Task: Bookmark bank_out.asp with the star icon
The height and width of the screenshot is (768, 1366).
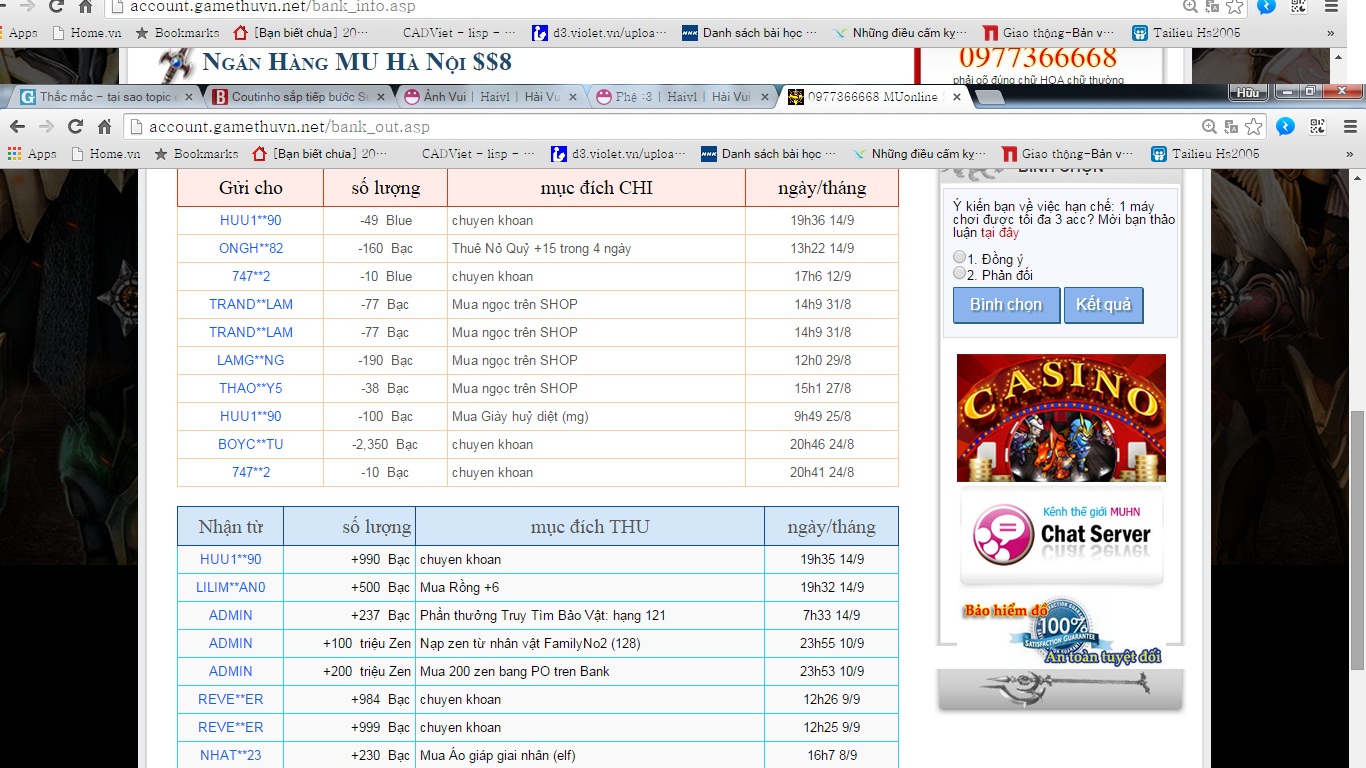Action: pos(1254,127)
